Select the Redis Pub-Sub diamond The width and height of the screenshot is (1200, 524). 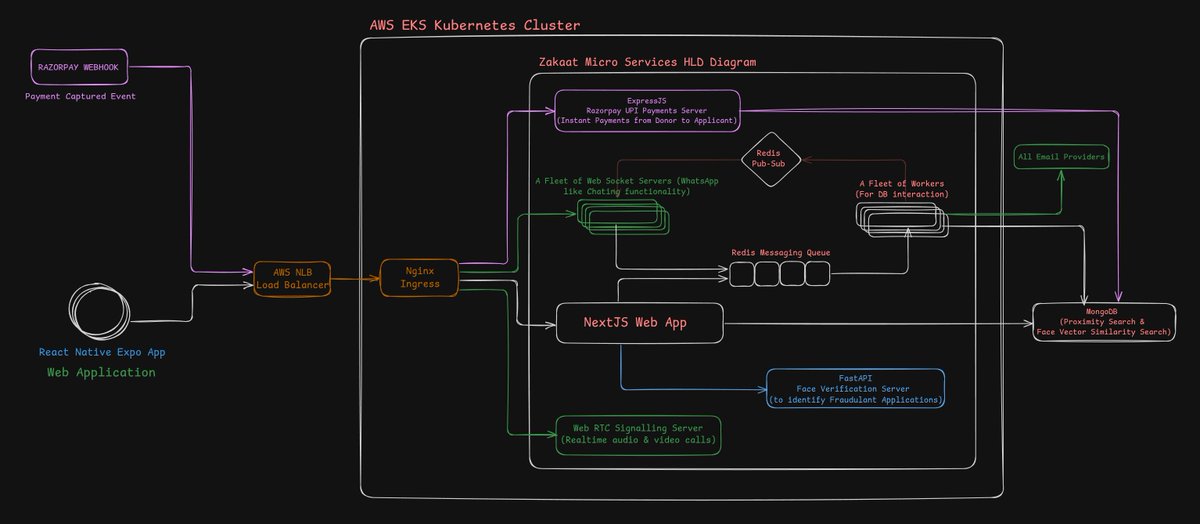[771, 160]
